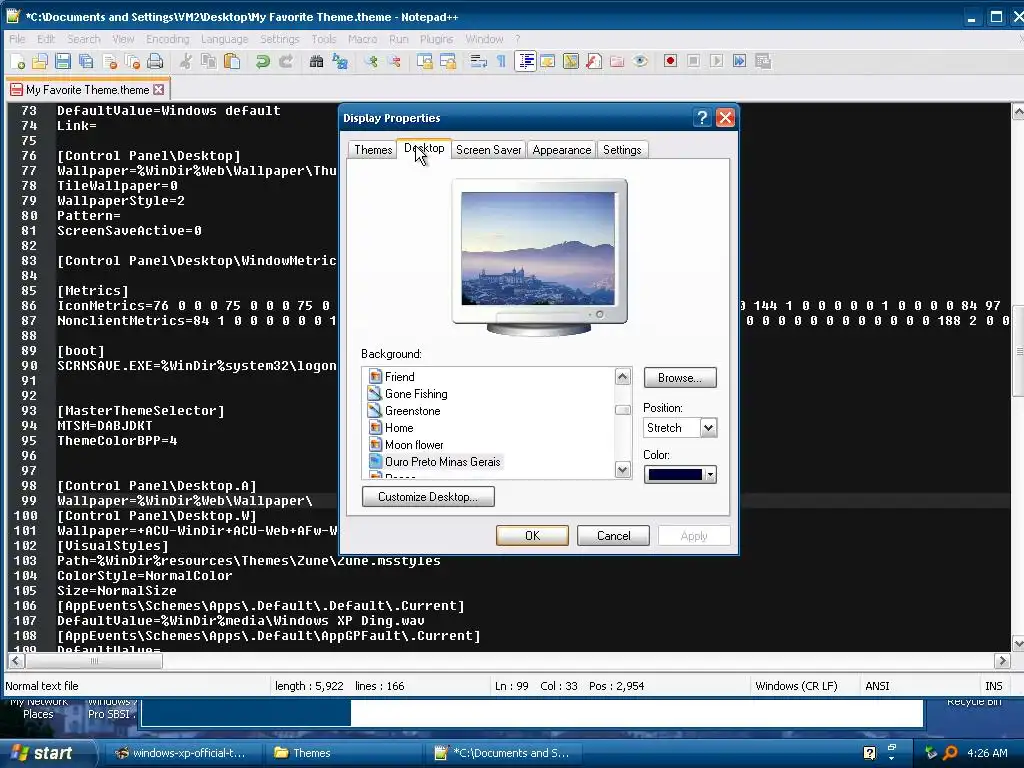Viewport: 1024px width, 768px height.
Task: Switch to the Themes tab
Action: pos(373,150)
